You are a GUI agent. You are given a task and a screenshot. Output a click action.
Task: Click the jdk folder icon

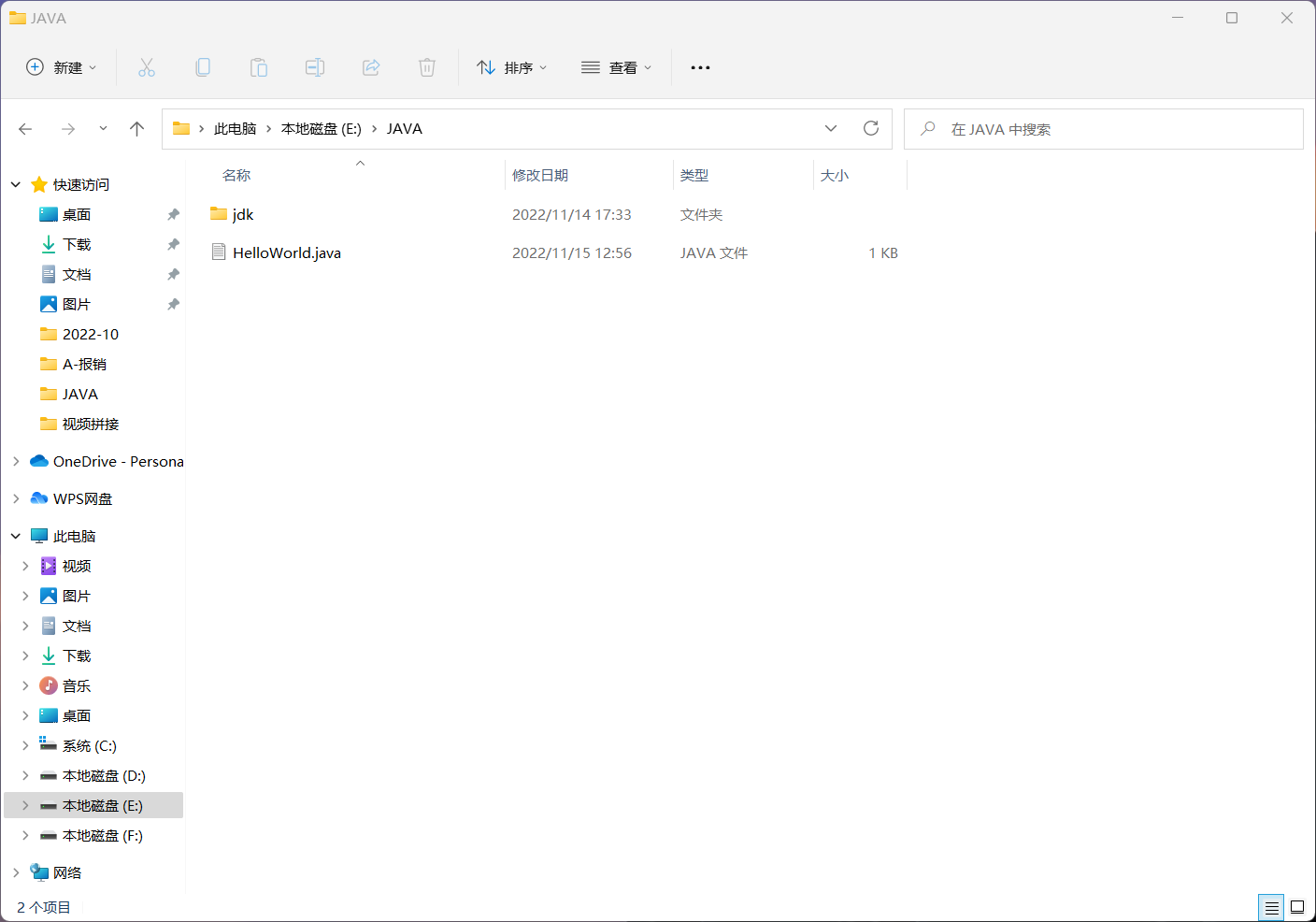click(x=219, y=214)
